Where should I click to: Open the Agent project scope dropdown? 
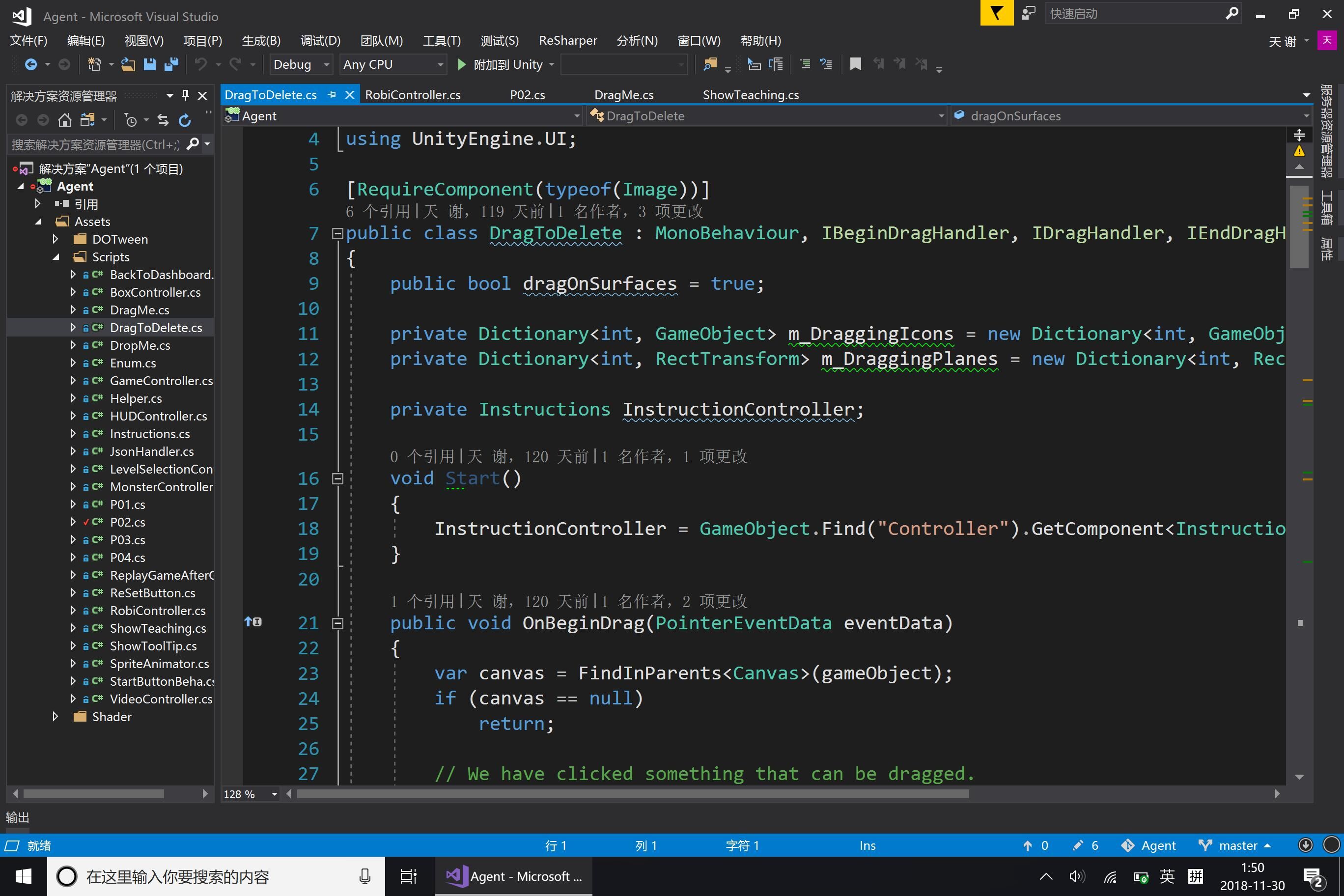pos(403,116)
